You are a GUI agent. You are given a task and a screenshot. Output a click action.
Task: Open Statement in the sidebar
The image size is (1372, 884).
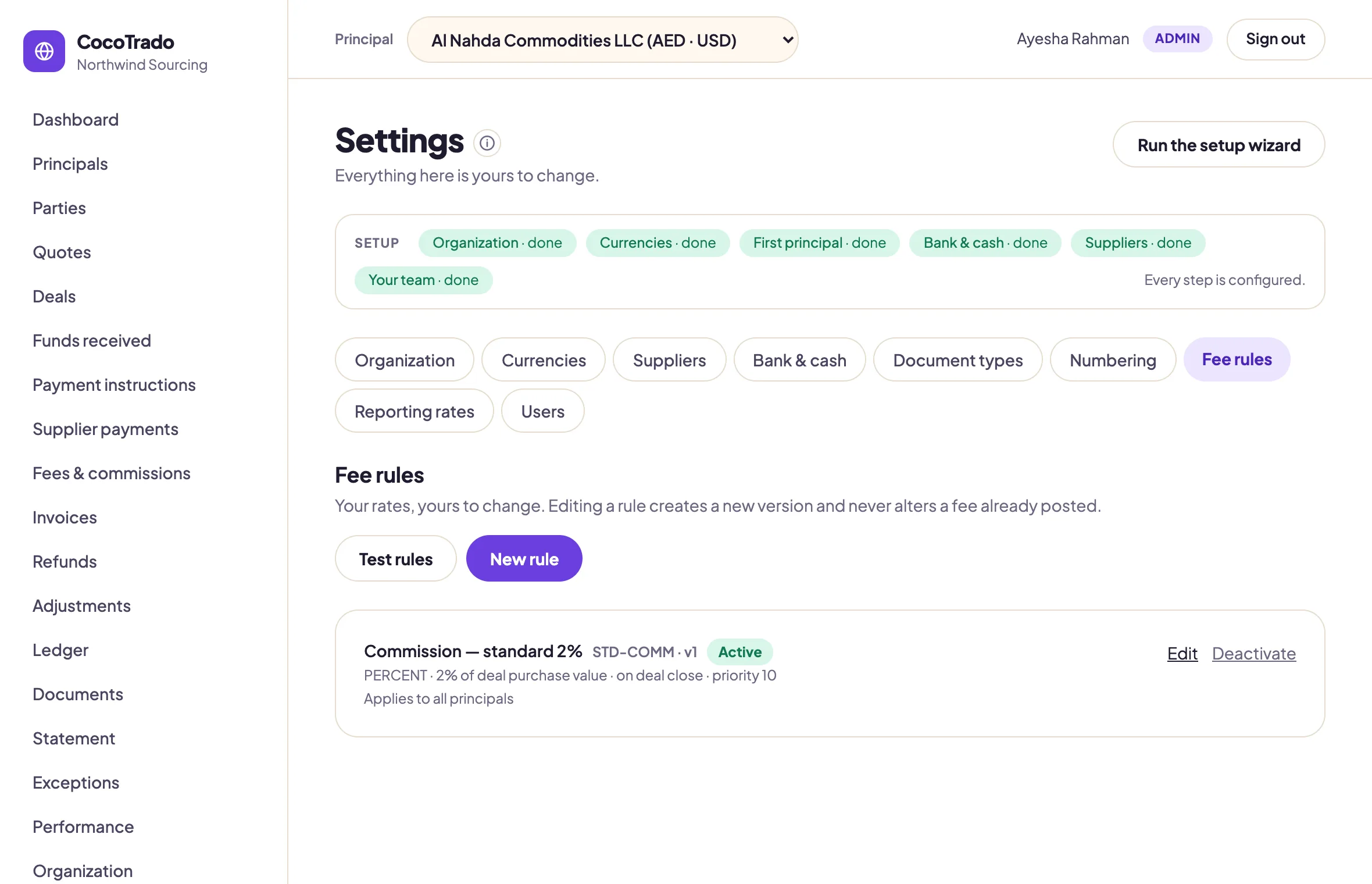pyautogui.click(x=74, y=739)
